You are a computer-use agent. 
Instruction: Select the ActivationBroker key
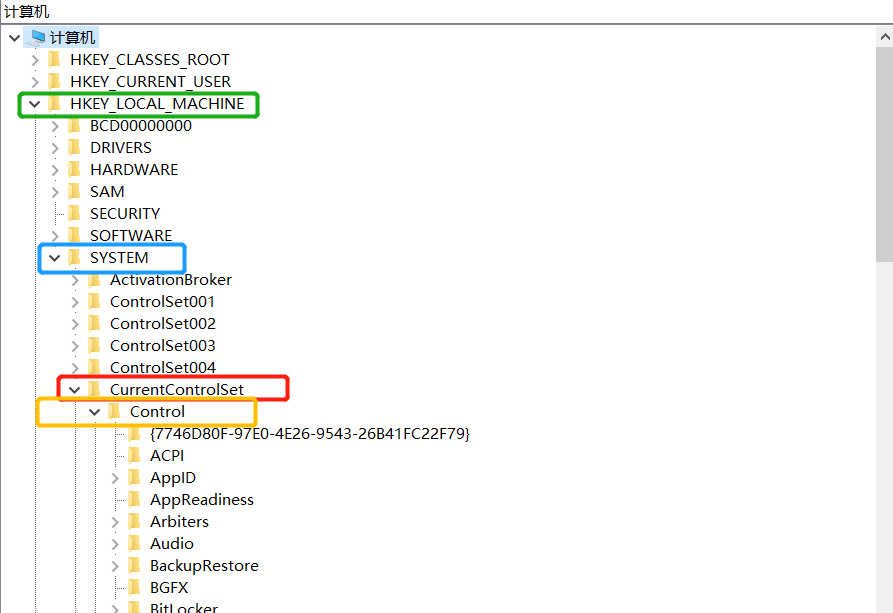point(170,280)
